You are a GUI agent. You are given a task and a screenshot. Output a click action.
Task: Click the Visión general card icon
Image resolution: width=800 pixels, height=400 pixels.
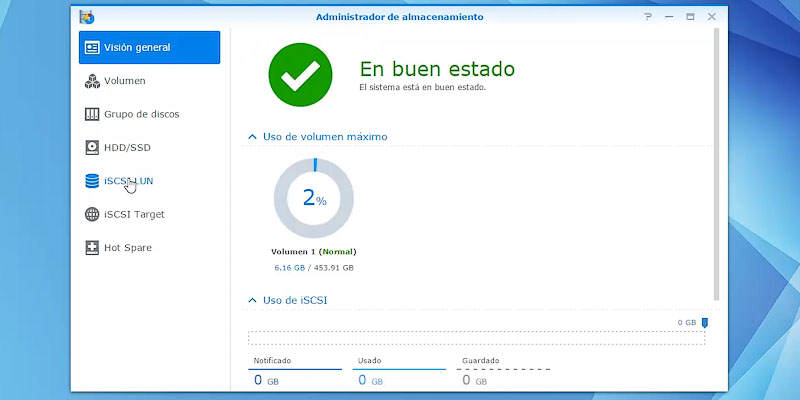coord(92,47)
